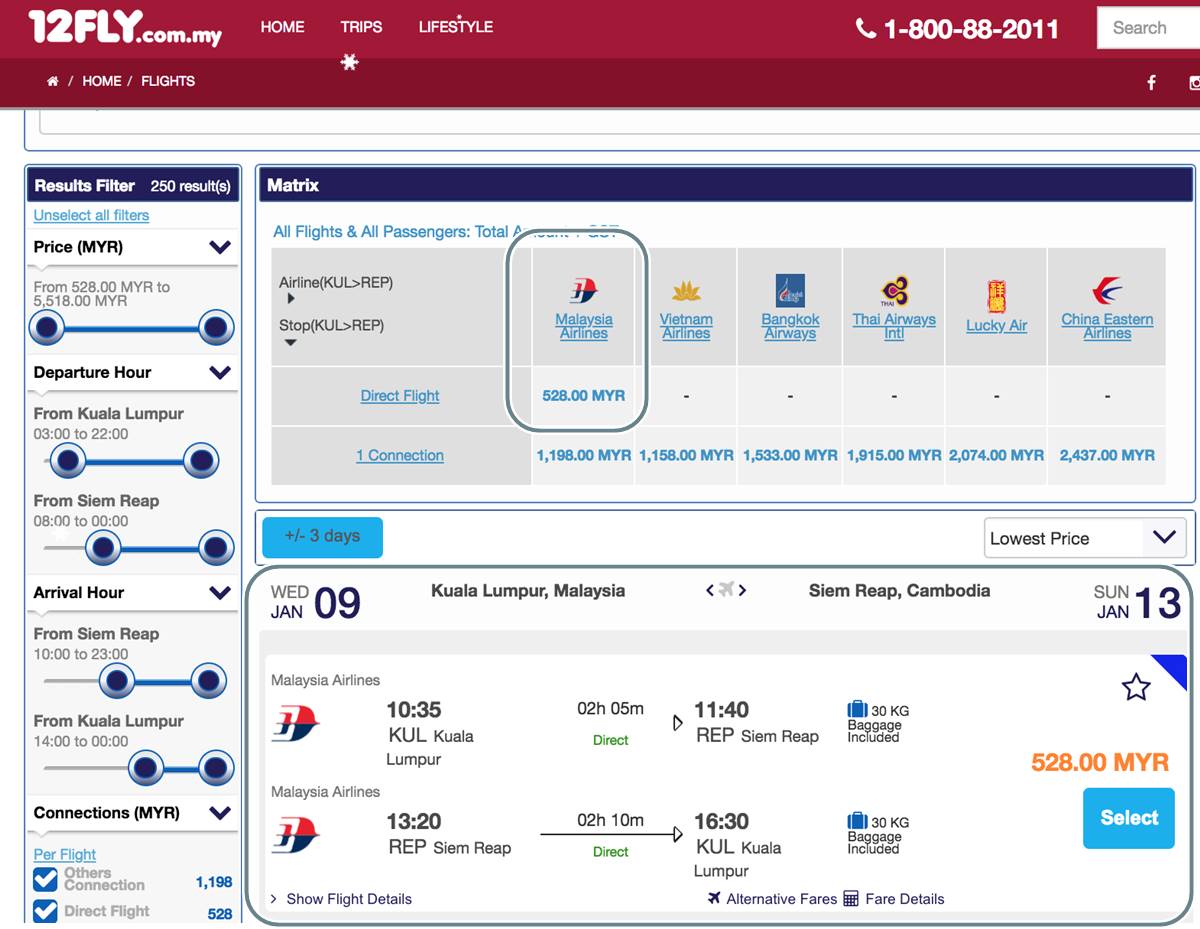Click the Fare Details text
1200x929 pixels.
coord(904,899)
